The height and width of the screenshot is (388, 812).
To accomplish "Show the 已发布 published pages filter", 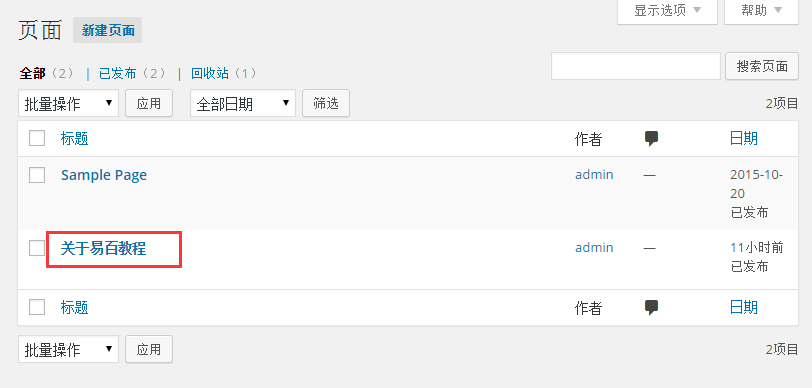I will point(117,74).
